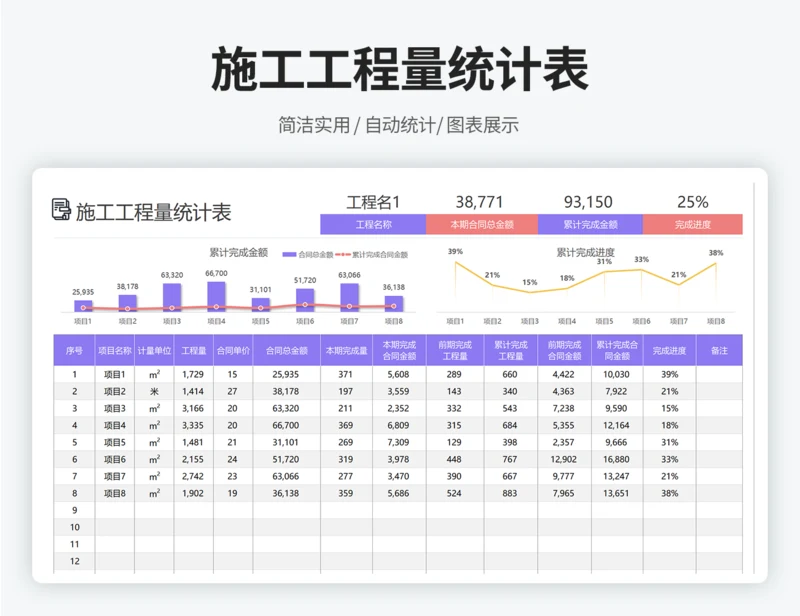This screenshot has height=616, width=800.
Task: Click the 269 本期完成量 cell
Action: (x=345, y=442)
